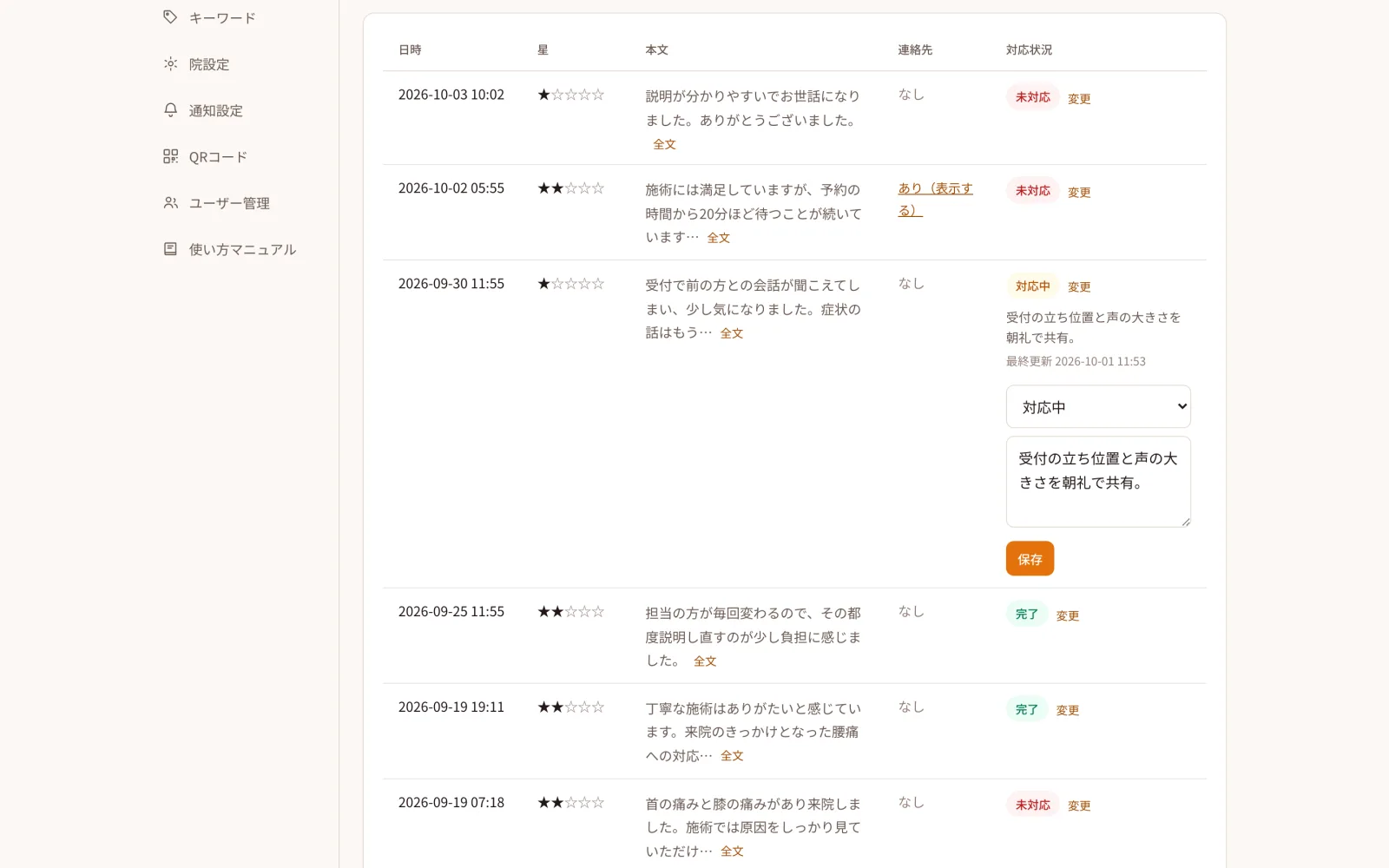The image size is (1389, 868).
Task: Click the date 2026-10-02 05:55
Action: coord(451,188)
